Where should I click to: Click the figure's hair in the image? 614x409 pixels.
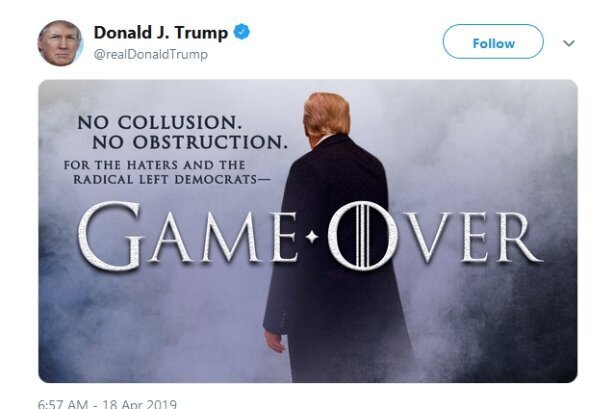pyautogui.click(x=326, y=115)
